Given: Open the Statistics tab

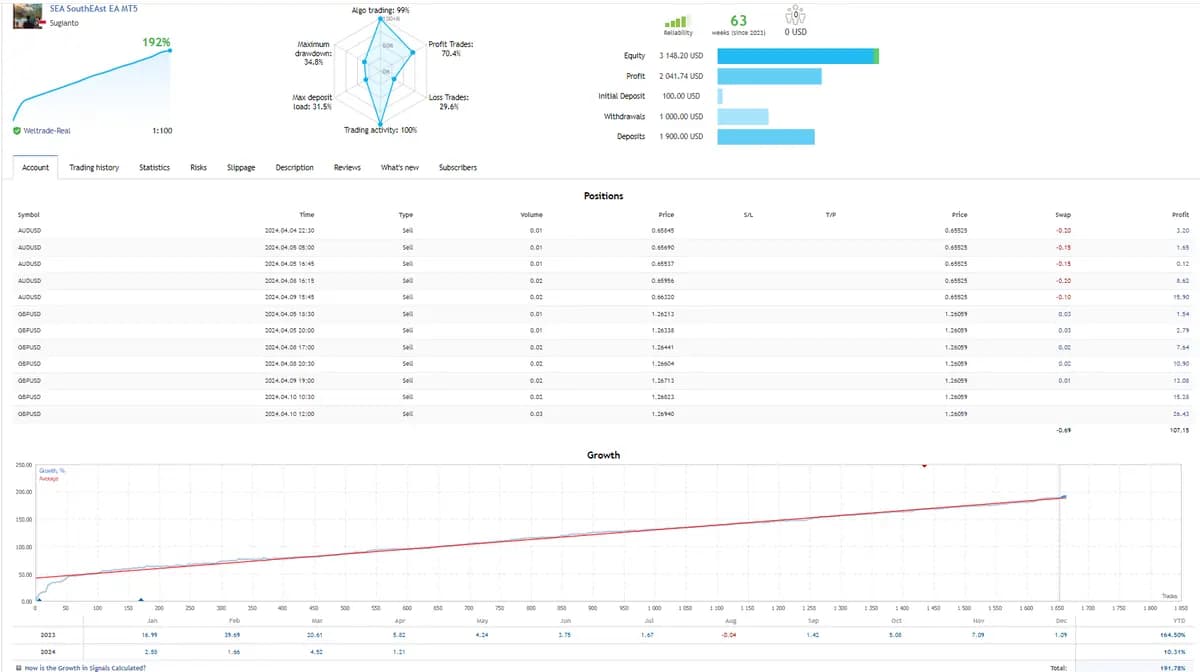Looking at the screenshot, I should (154, 167).
